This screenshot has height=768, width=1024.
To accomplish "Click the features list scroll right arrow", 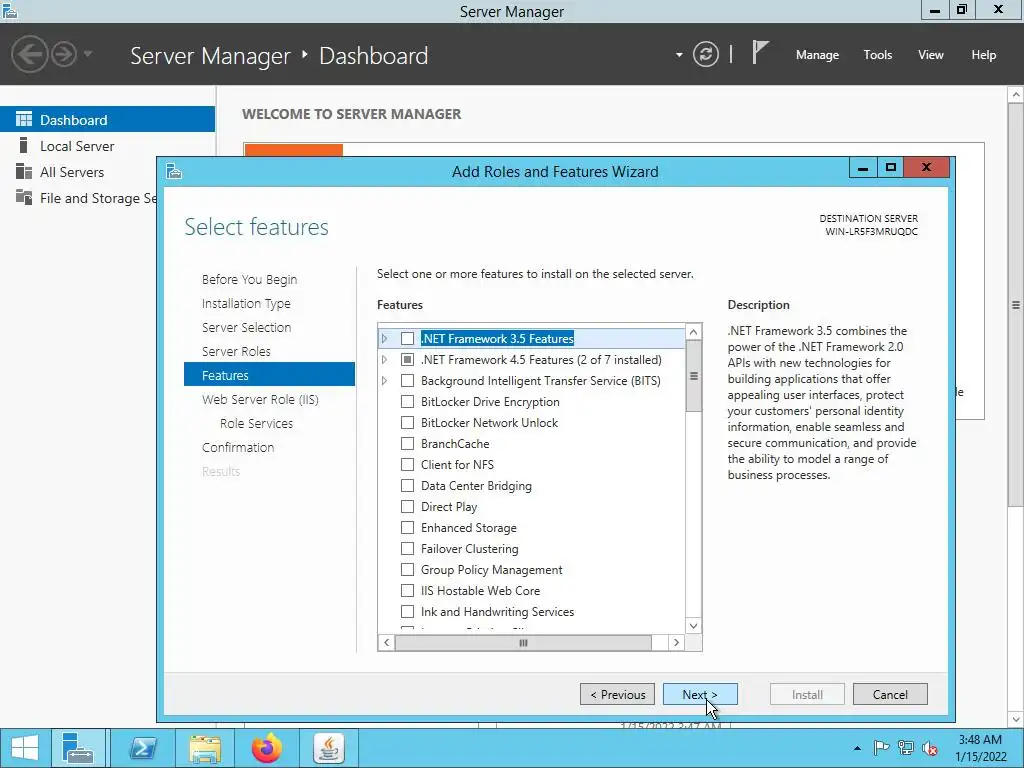I will (676, 643).
